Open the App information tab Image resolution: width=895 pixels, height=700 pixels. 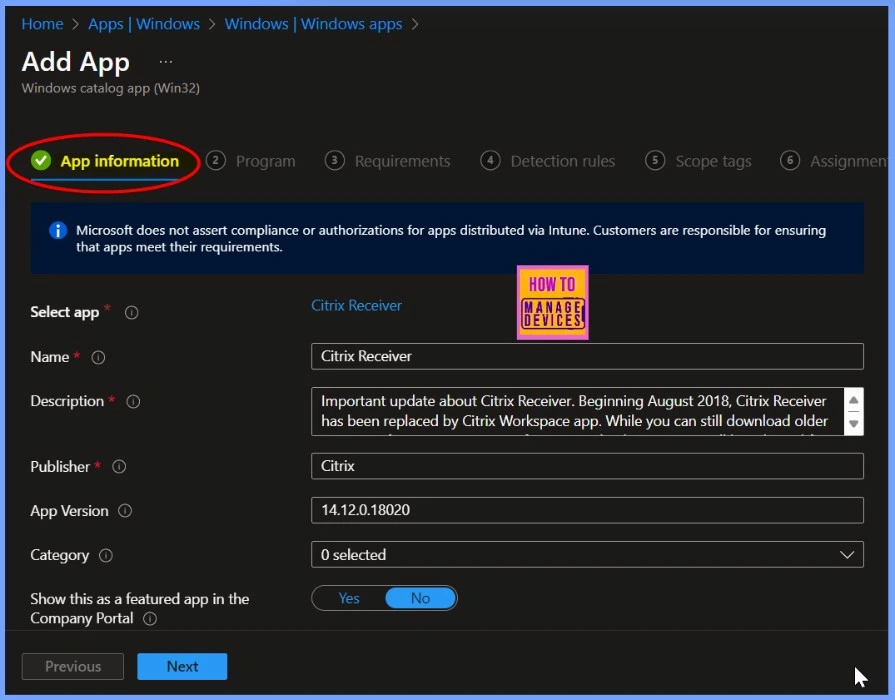point(105,161)
